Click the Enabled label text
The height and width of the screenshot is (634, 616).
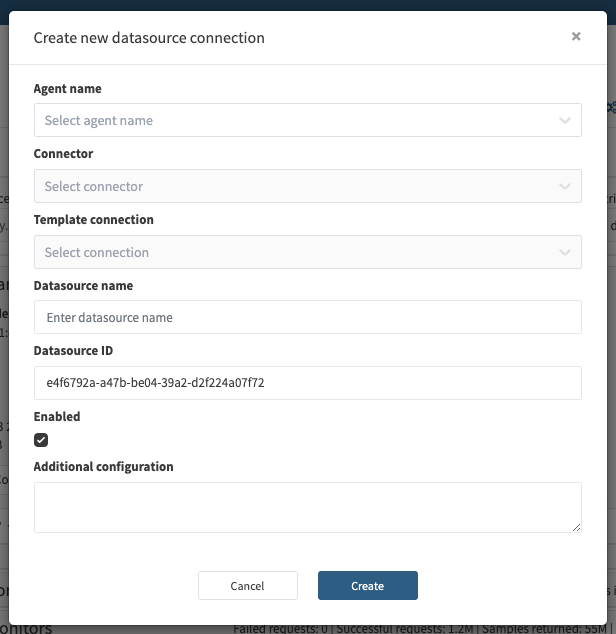click(x=57, y=416)
